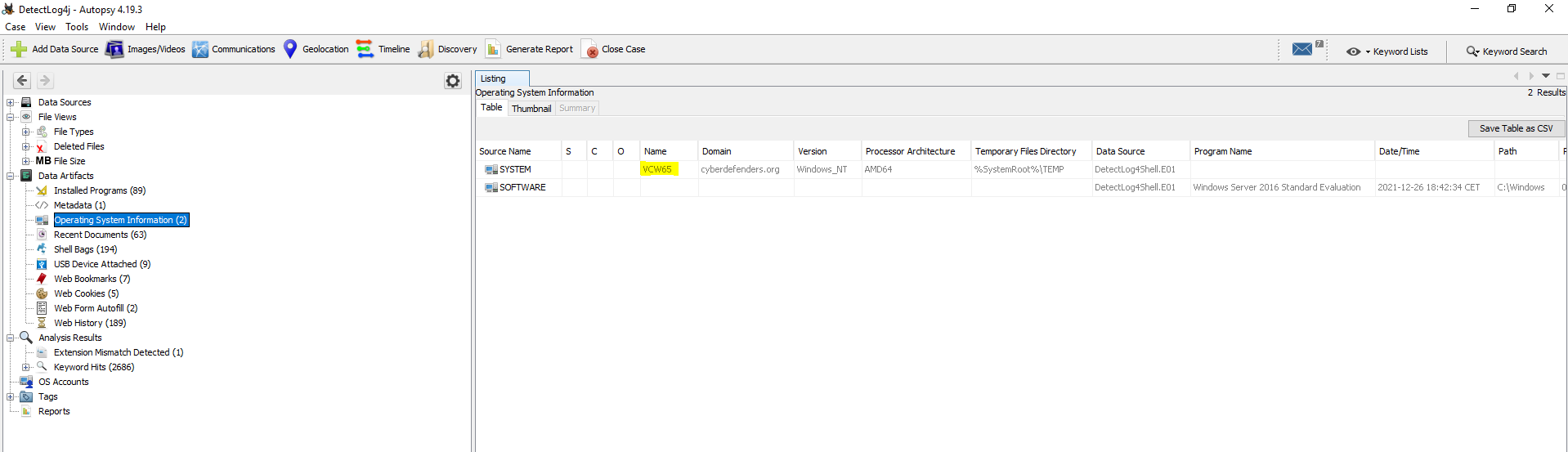The image size is (1568, 452).
Task: Select the Web History (189) tree item
Action: pyautogui.click(x=90, y=324)
